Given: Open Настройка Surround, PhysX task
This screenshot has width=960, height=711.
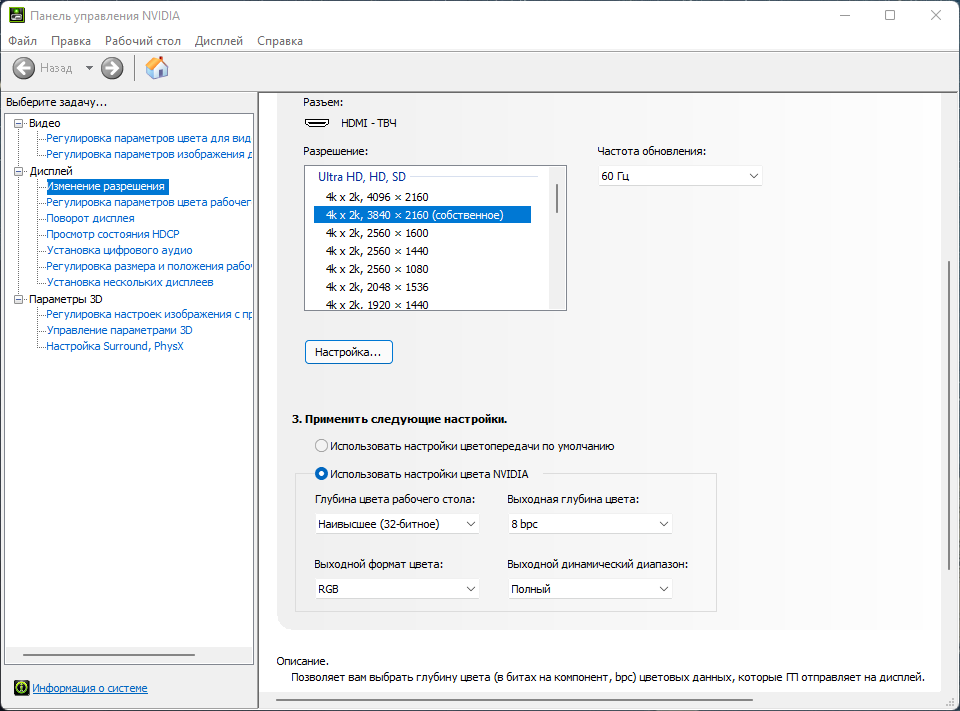Looking at the screenshot, I should pos(115,346).
